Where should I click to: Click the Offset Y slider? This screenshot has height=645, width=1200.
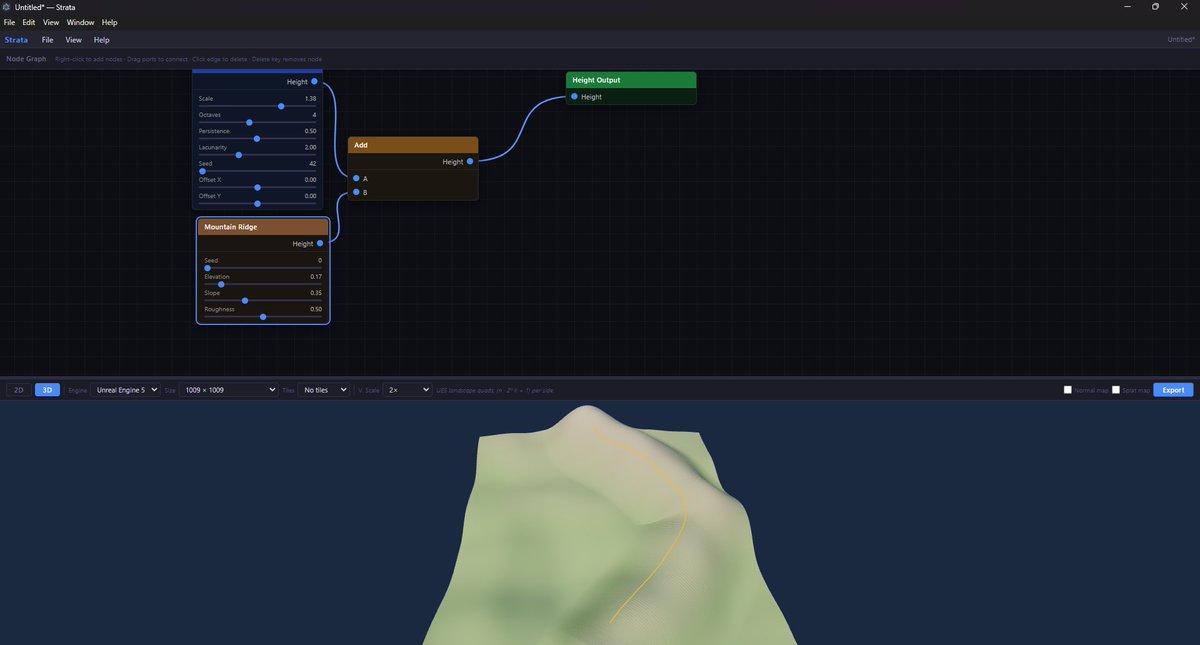coord(257,203)
